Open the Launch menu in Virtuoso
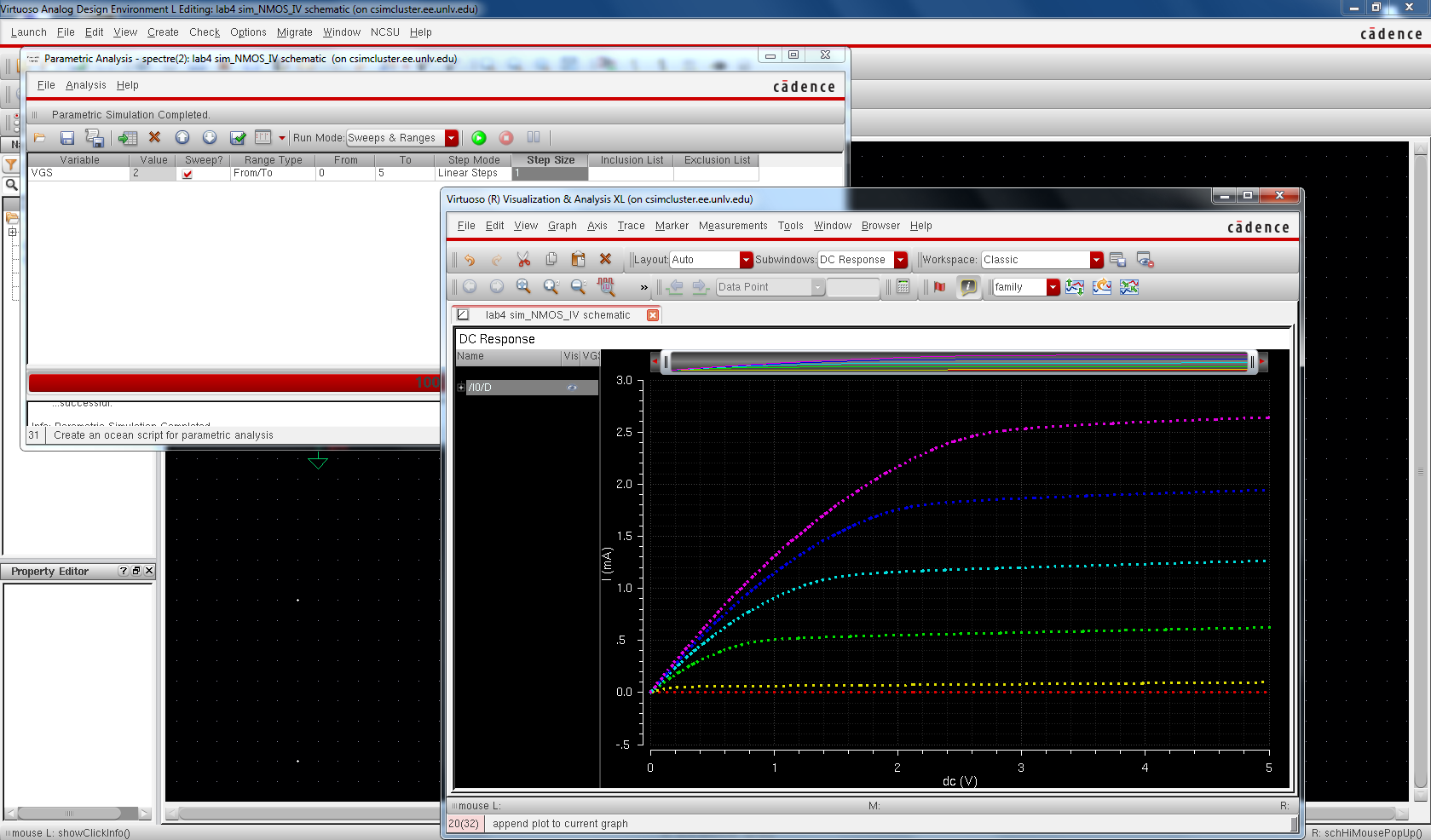 [28, 32]
